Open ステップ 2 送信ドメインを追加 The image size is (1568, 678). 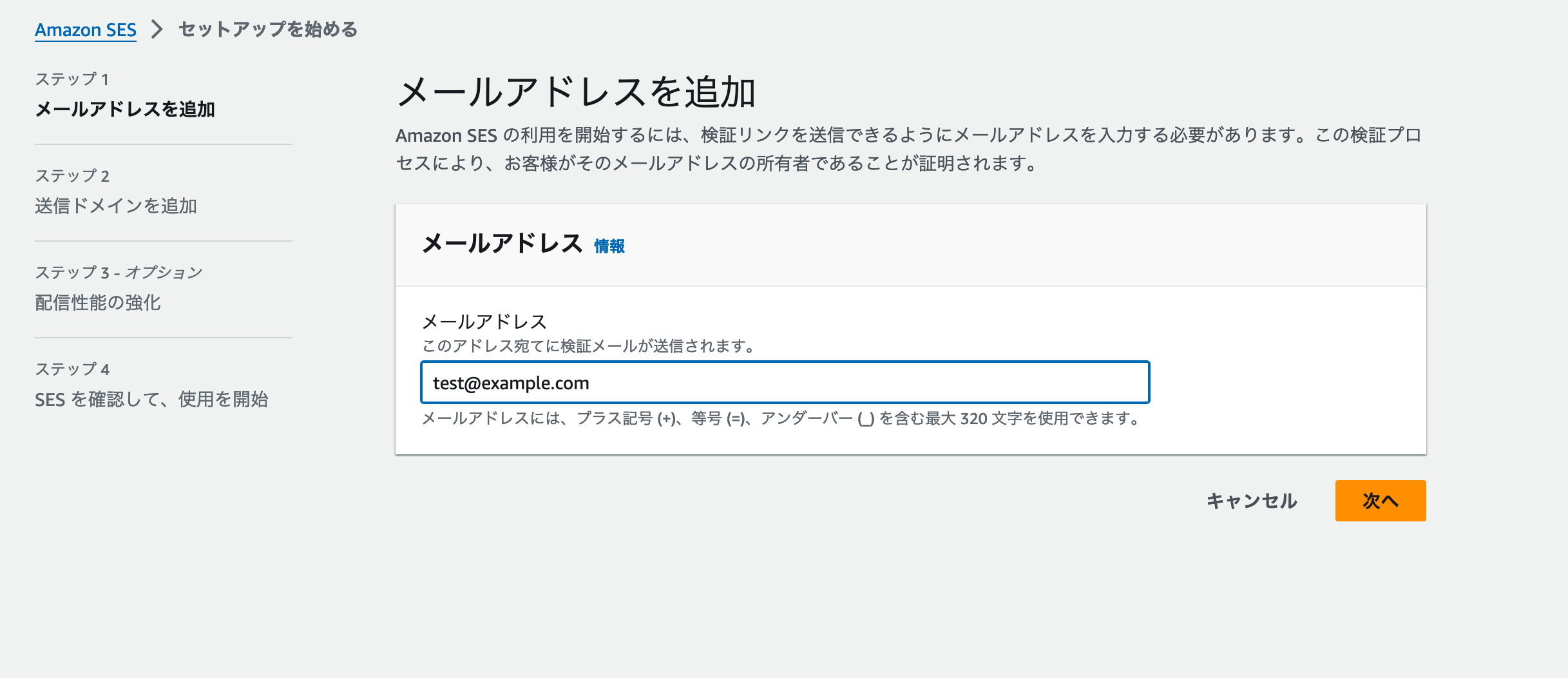pyautogui.click(x=117, y=207)
